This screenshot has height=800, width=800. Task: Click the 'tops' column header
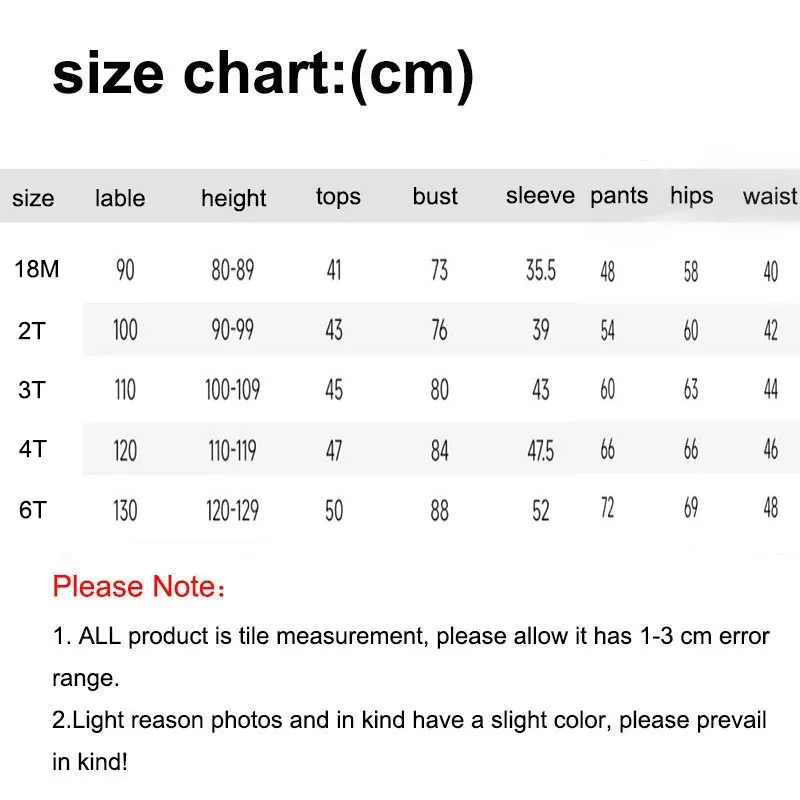click(338, 197)
